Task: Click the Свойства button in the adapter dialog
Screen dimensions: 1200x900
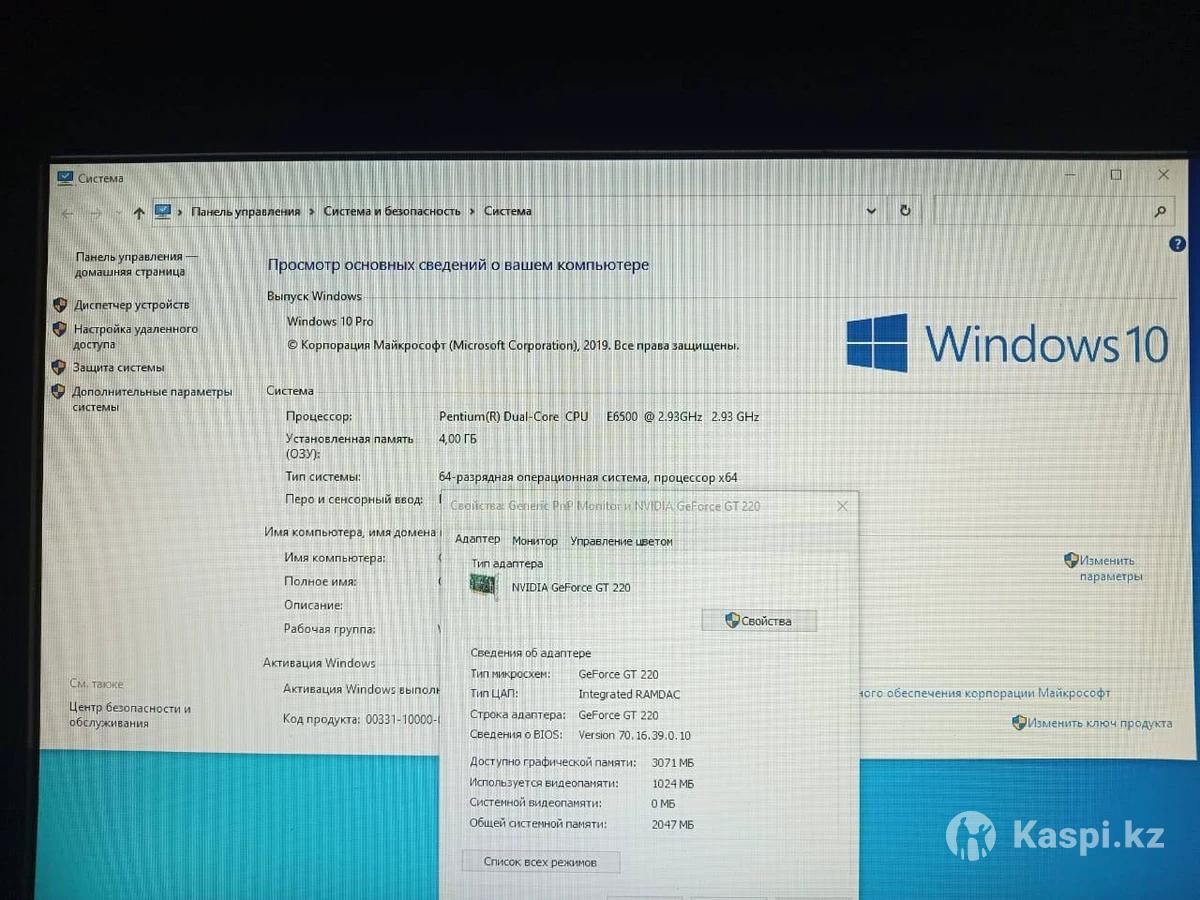Action: coord(759,621)
